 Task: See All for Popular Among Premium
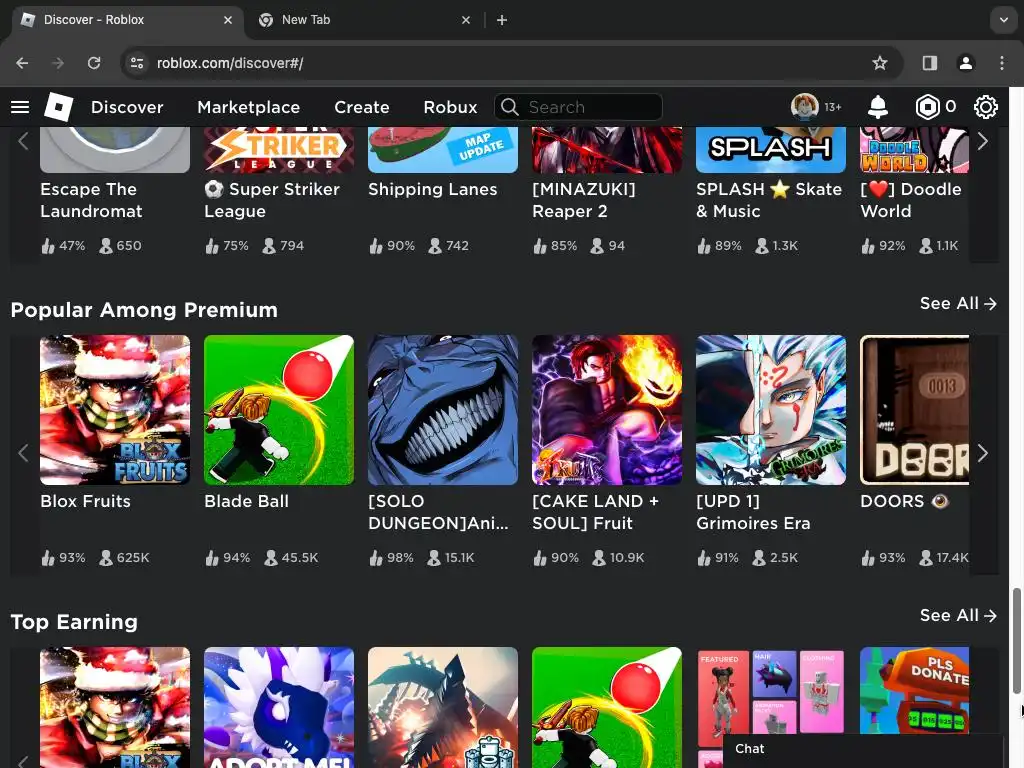(x=958, y=303)
